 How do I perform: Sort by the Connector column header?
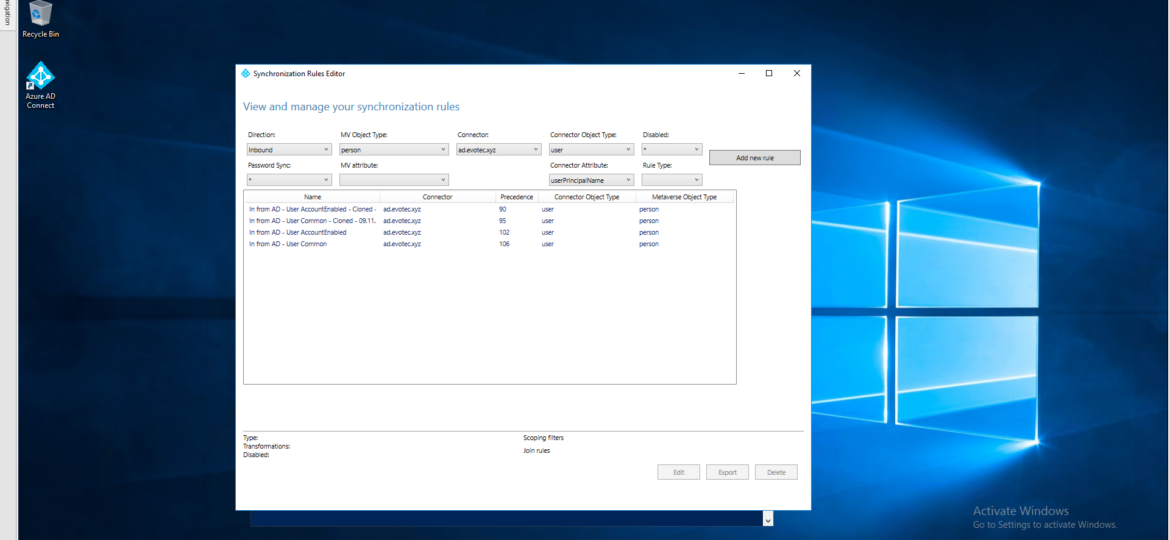coord(437,197)
